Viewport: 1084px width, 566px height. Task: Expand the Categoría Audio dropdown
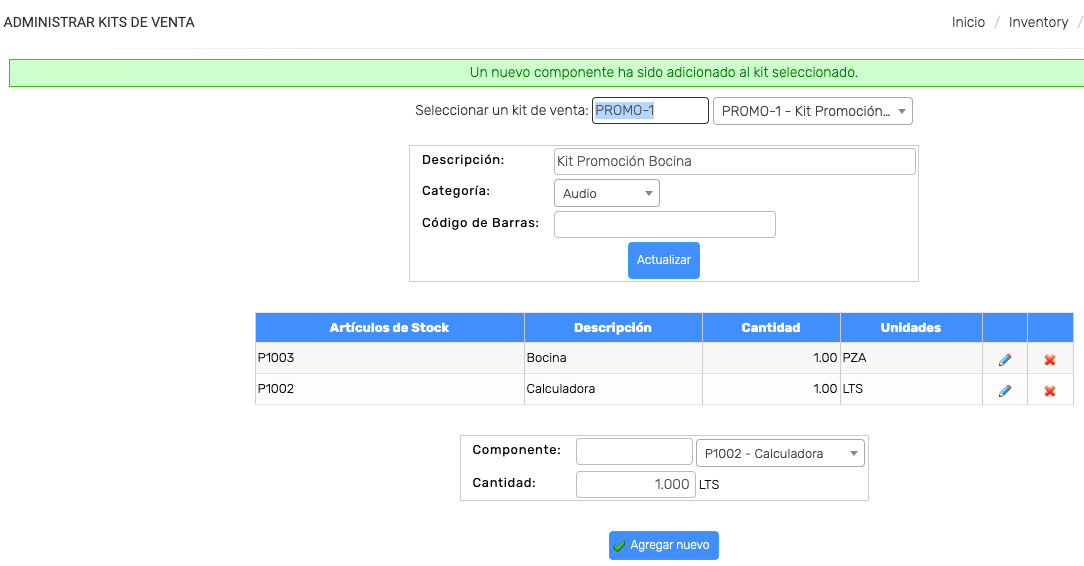point(606,194)
